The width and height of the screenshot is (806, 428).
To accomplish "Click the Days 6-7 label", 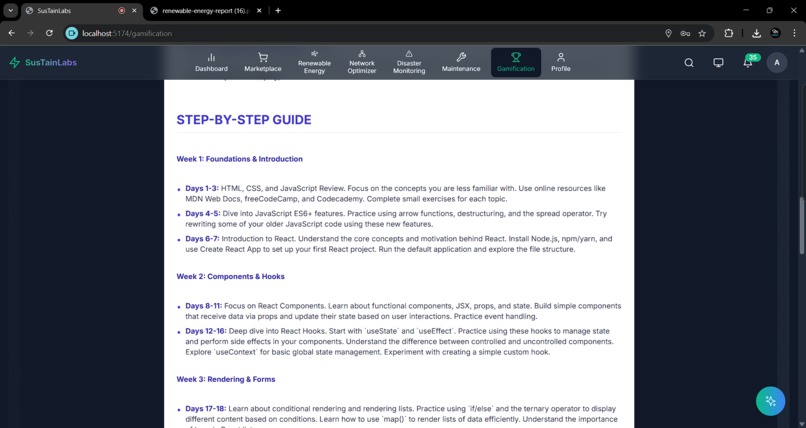I will click(202, 238).
